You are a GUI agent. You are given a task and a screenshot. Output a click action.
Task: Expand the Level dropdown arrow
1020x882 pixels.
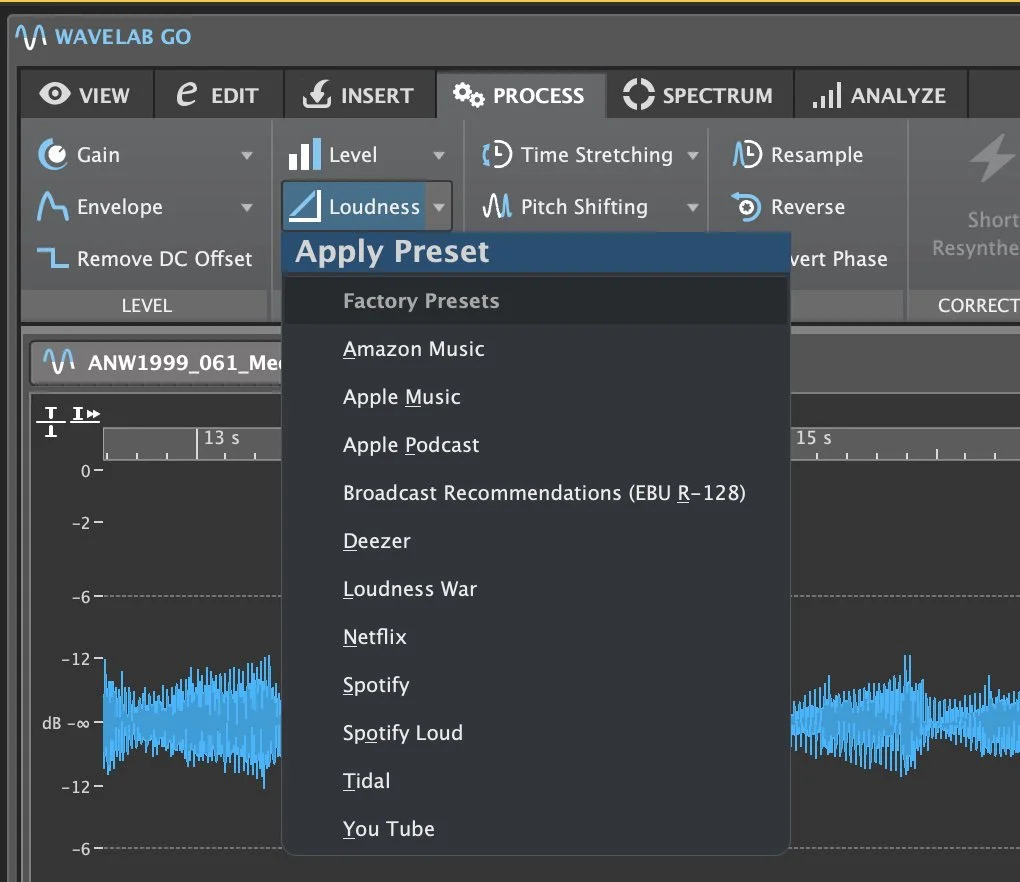(x=439, y=155)
